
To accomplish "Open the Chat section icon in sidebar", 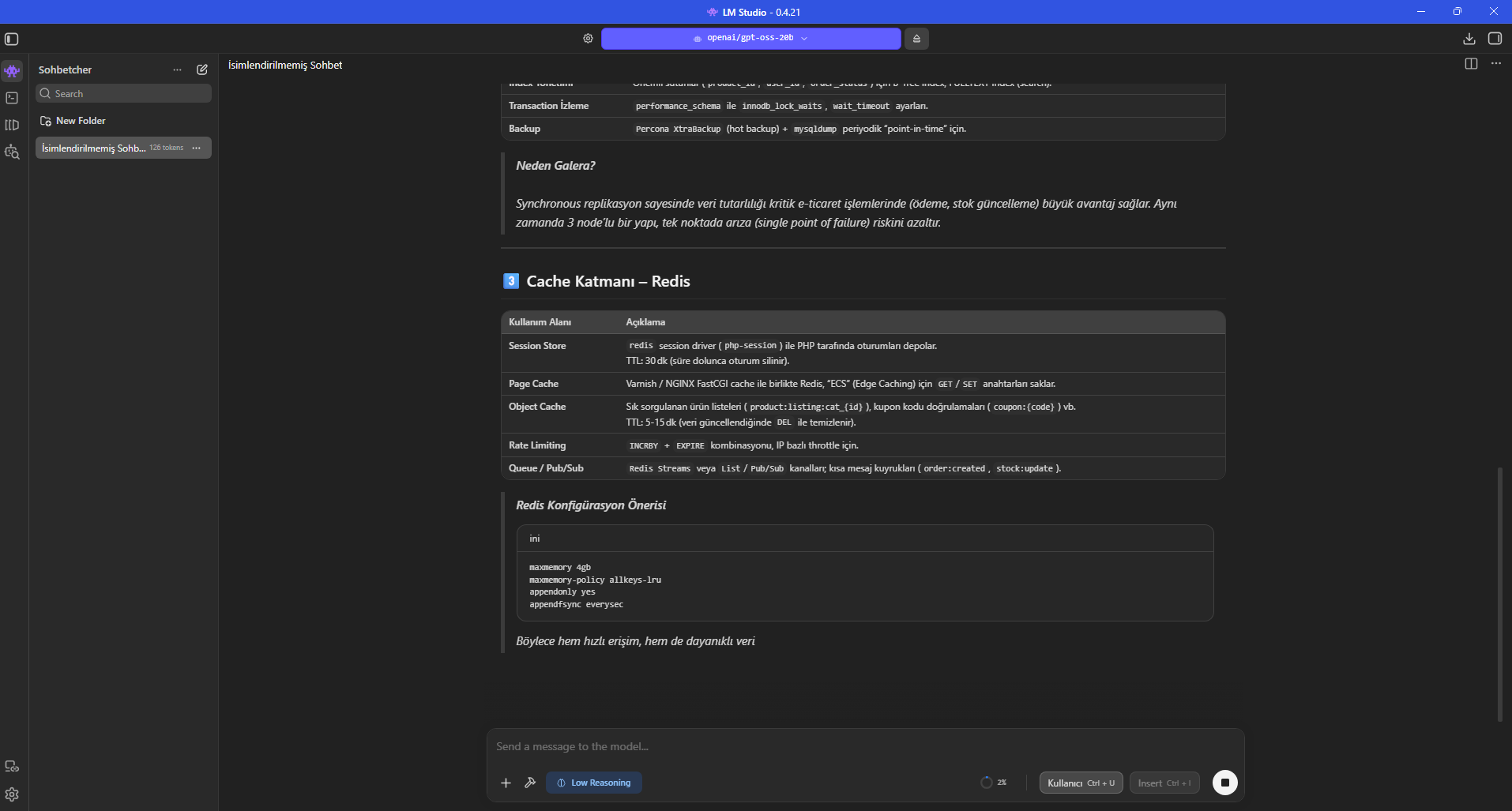I will (x=12, y=71).
